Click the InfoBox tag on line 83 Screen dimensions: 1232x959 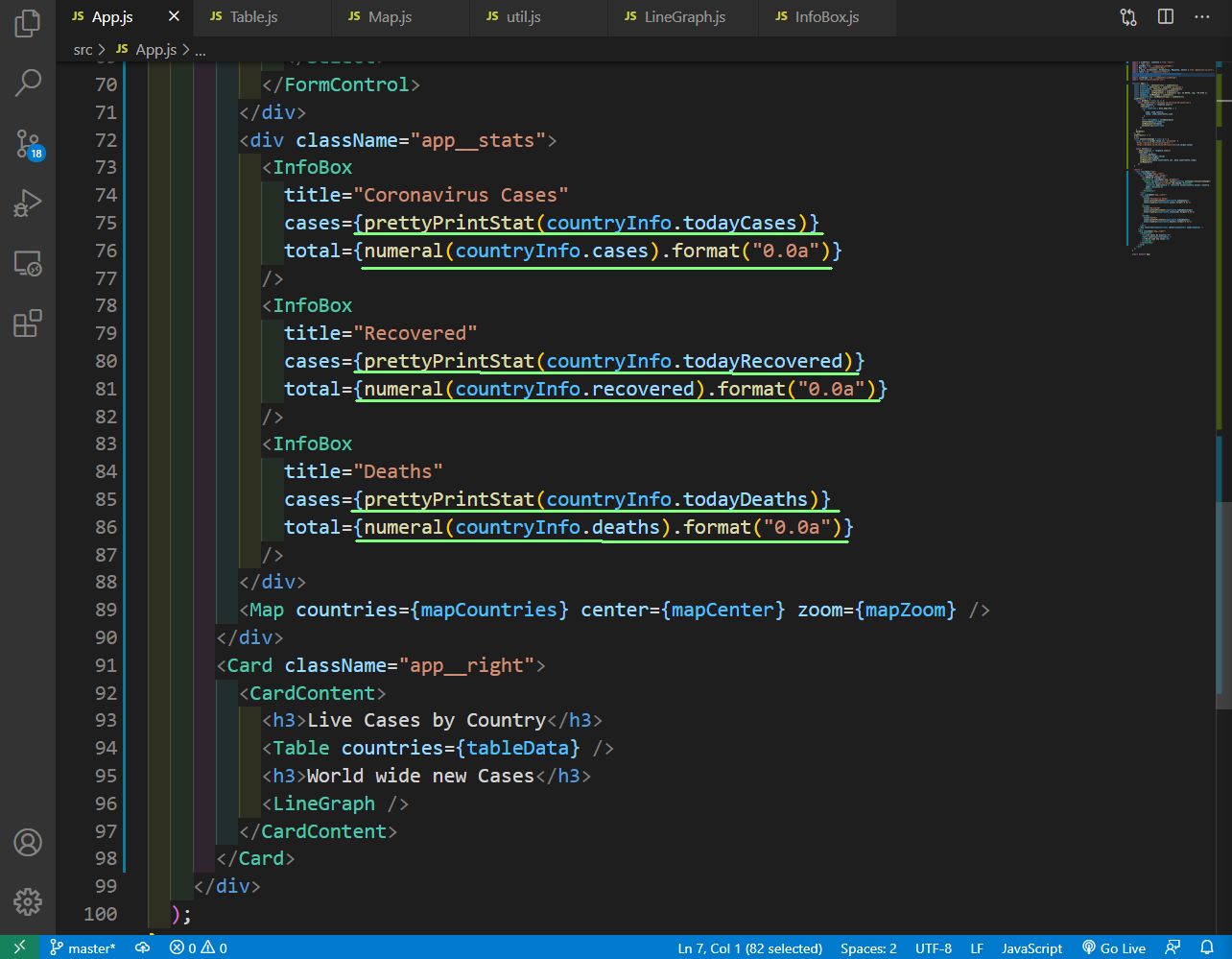tap(312, 444)
